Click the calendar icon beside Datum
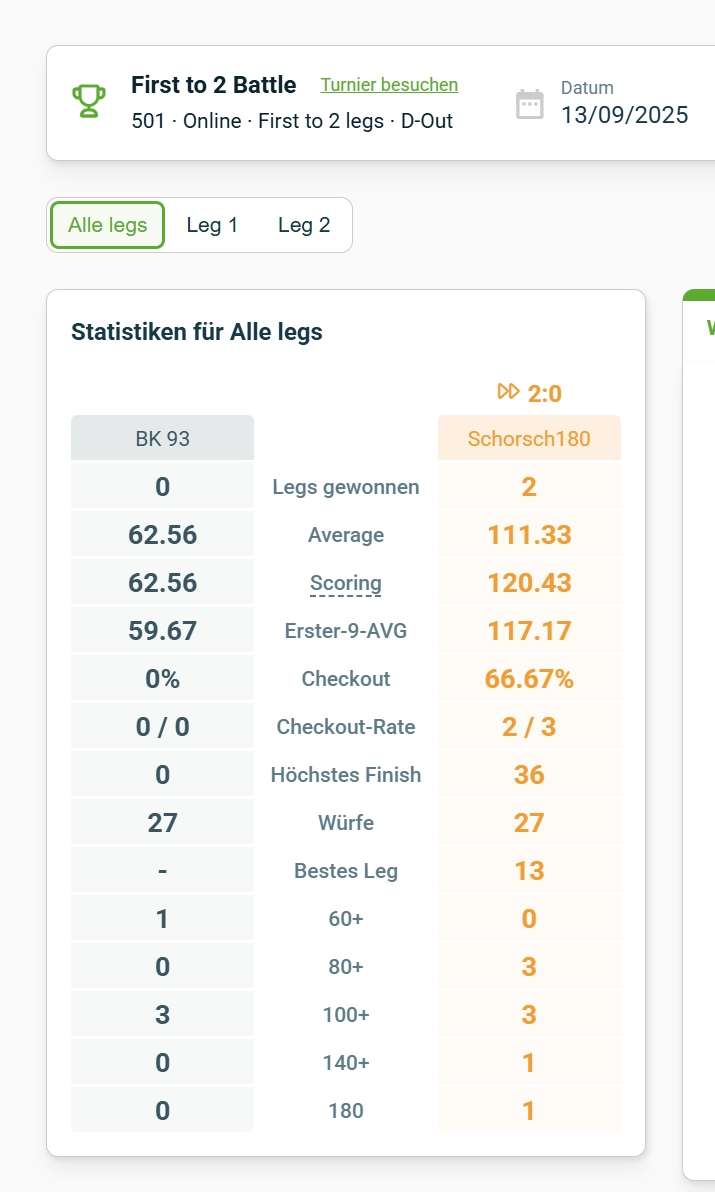The height and width of the screenshot is (1192, 715). pos(530,104)
